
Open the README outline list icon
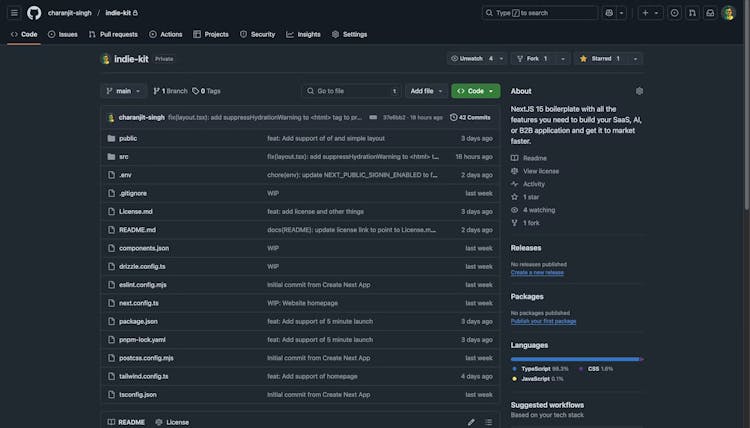488,422
